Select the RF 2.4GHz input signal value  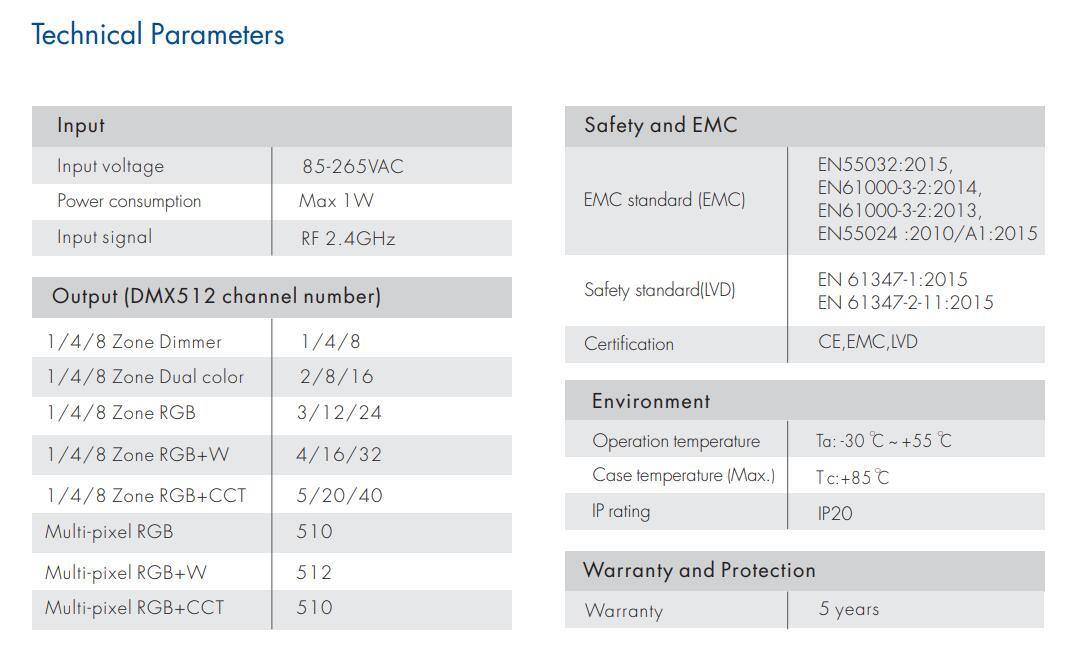point(348,238)
